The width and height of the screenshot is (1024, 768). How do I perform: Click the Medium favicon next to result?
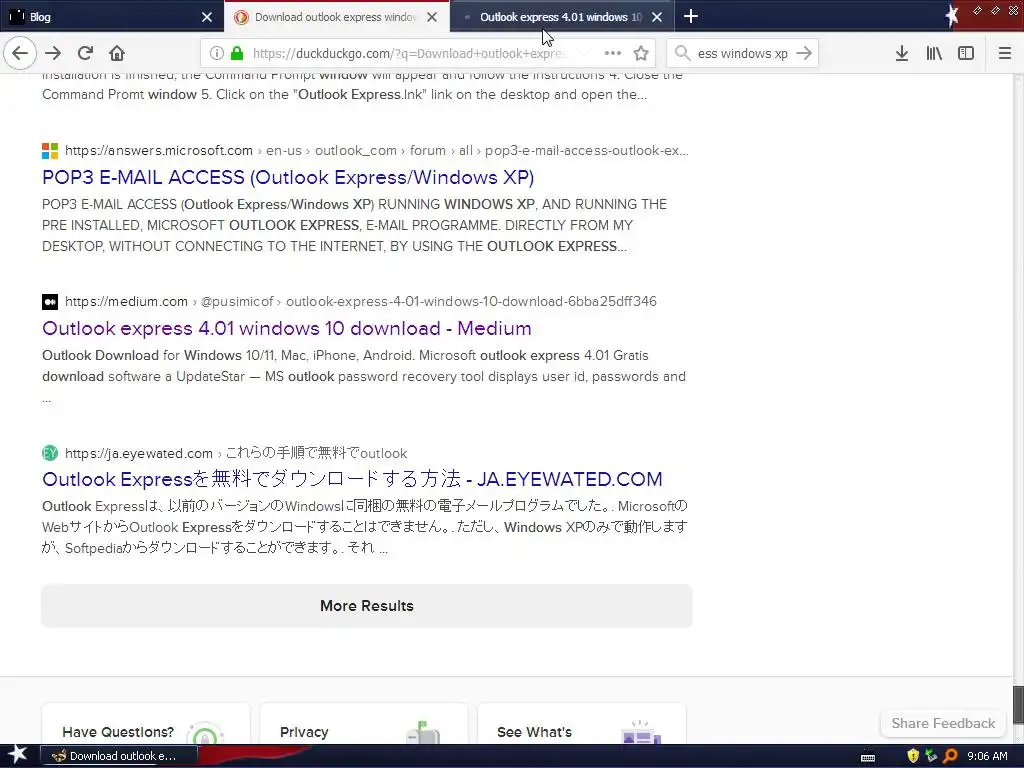(50, 302)
